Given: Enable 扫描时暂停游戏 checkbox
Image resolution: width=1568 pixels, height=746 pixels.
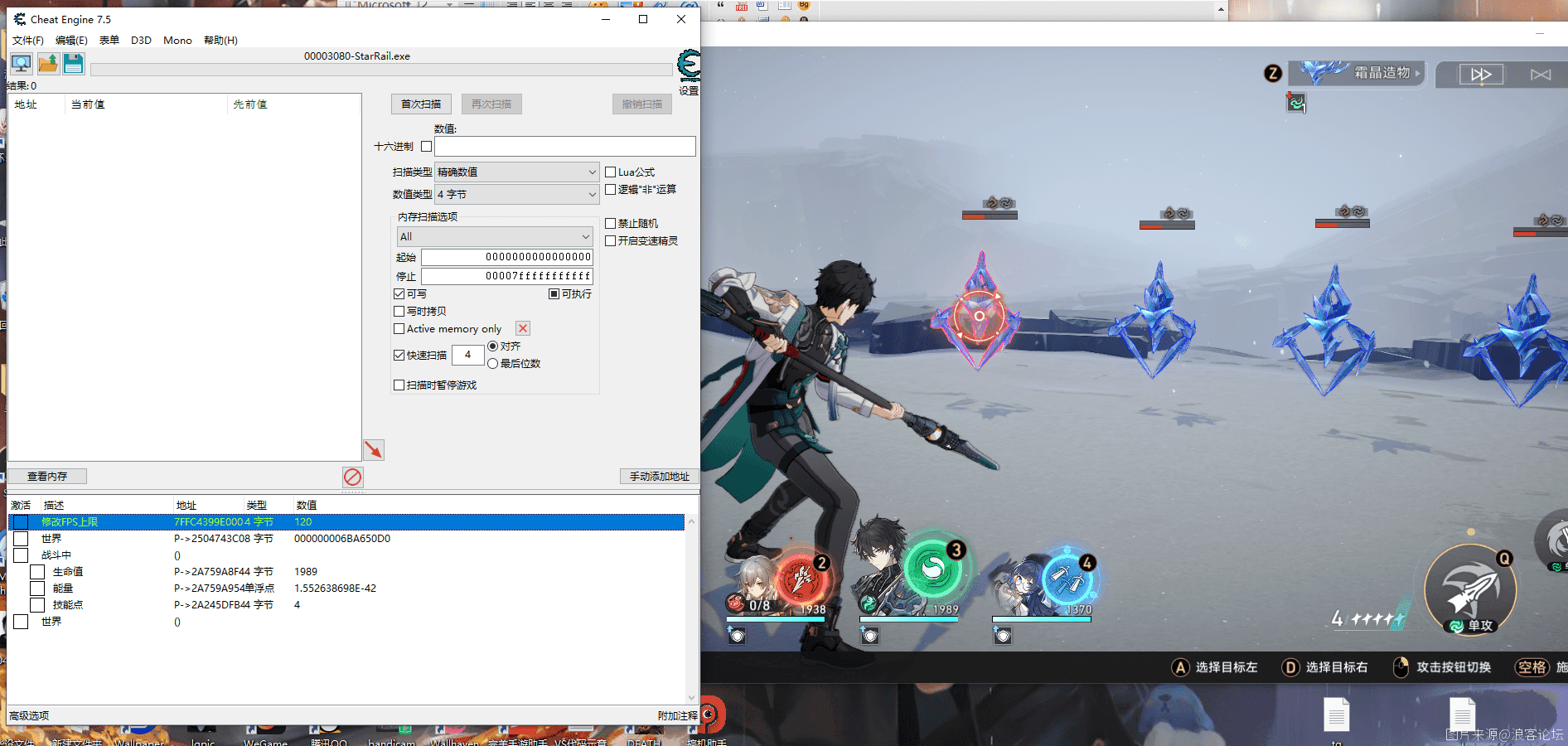Looking at the screenshot, I should click(399, 385).
